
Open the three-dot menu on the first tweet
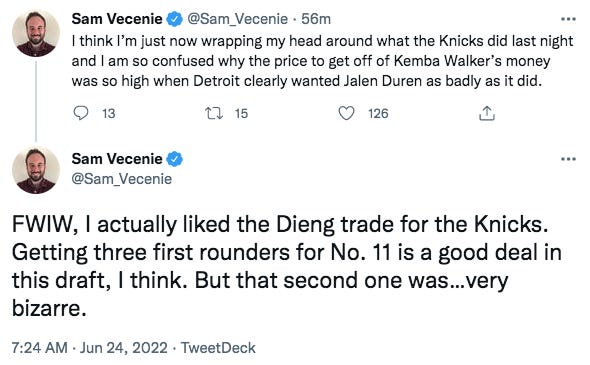click(x=568, y=19)
